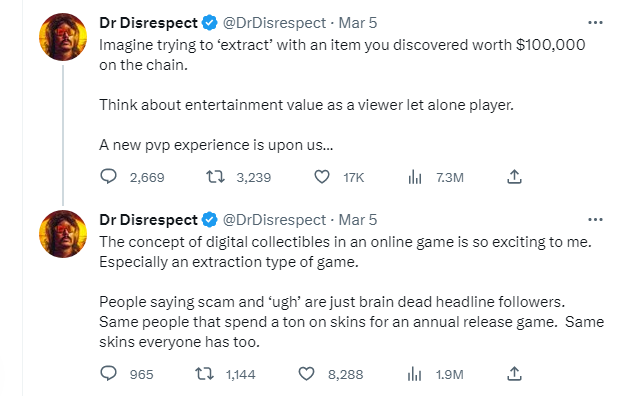Open Mar 5 timestamp of first tweet
This screenshot has width=620, height=396.
click(x=358, y=23)
